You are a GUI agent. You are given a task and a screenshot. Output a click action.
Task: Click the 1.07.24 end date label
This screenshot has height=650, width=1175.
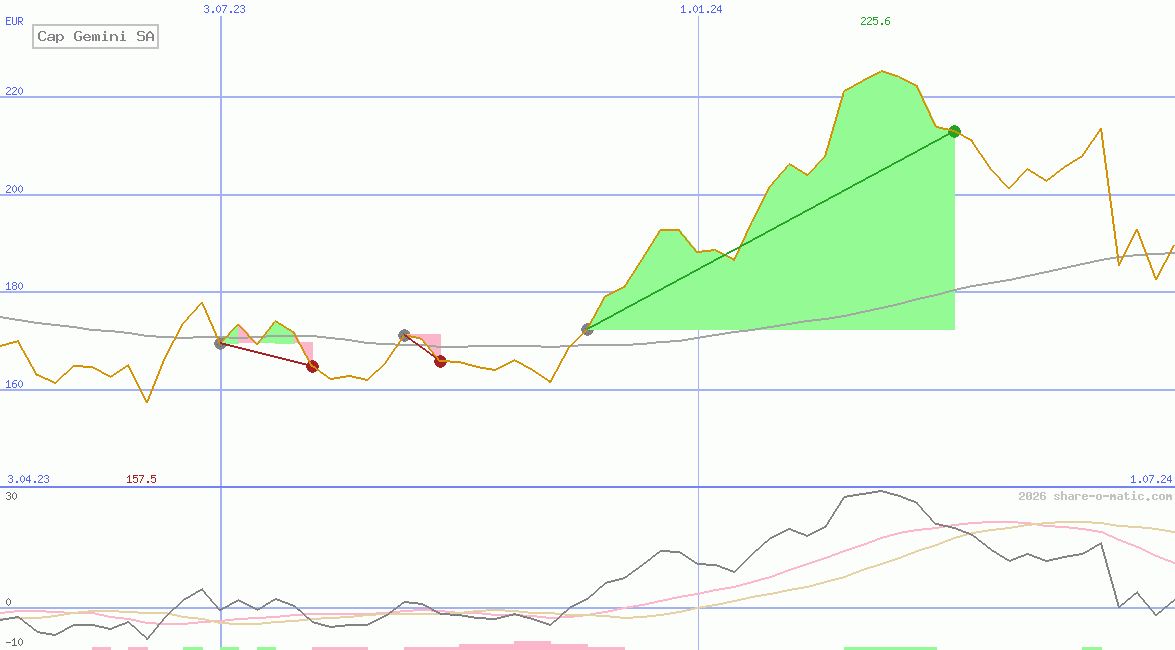1150,479
